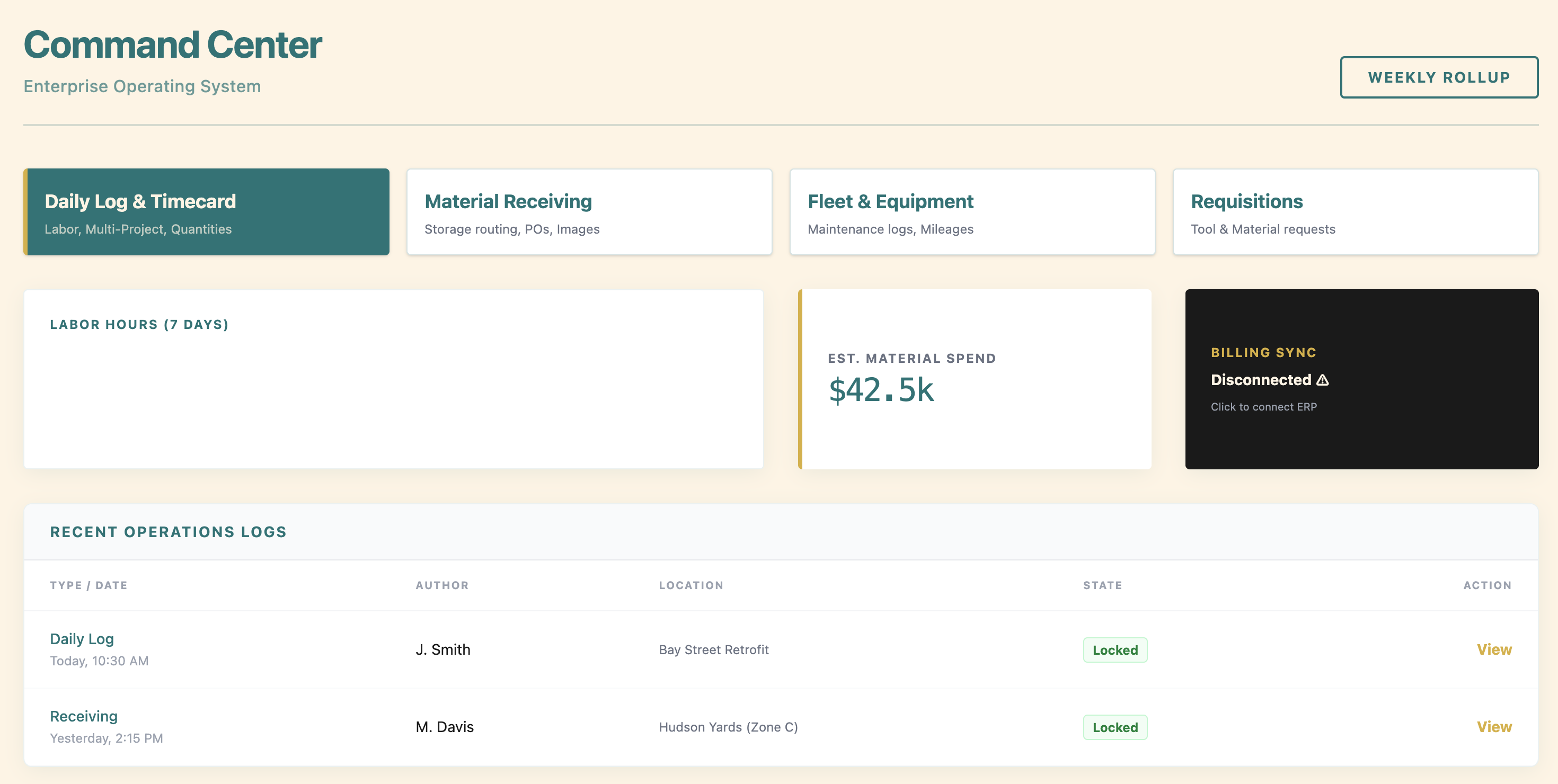Click the Location column header
Viewport: 1558px width, 784px height.
pyautogui.click(x=691, y=585)
